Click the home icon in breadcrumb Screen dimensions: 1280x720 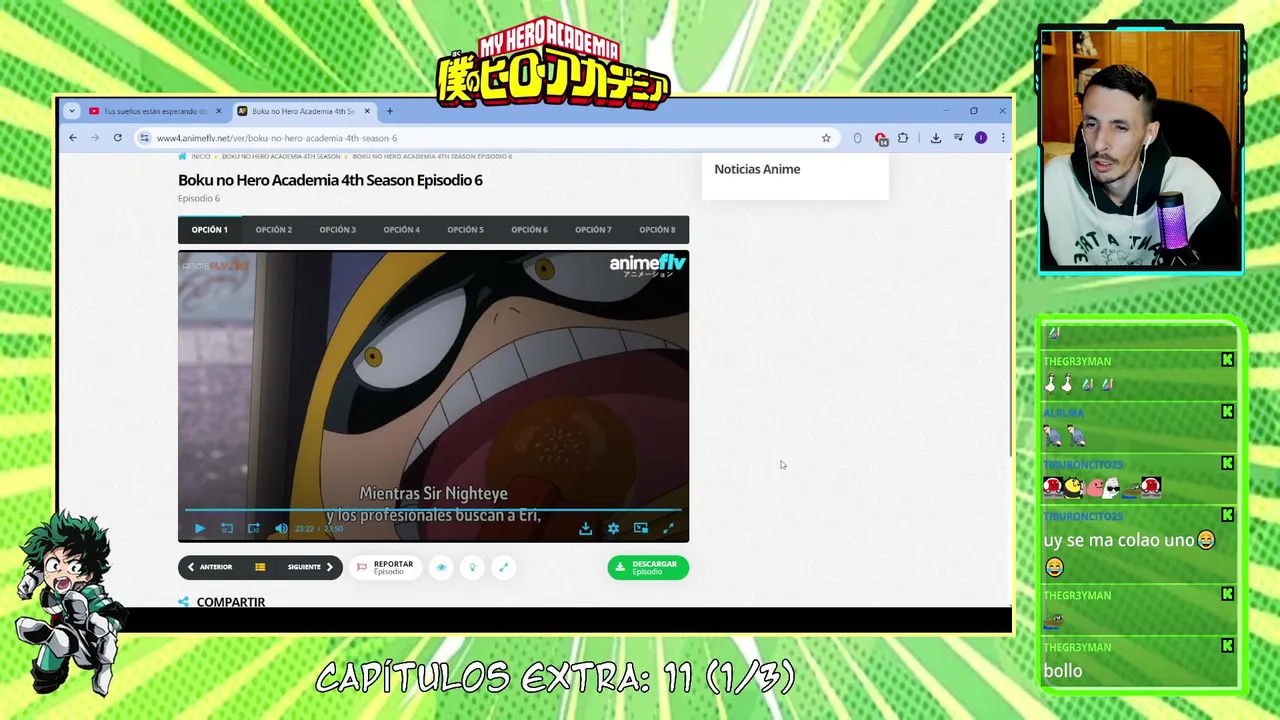(x=182, y=156)
